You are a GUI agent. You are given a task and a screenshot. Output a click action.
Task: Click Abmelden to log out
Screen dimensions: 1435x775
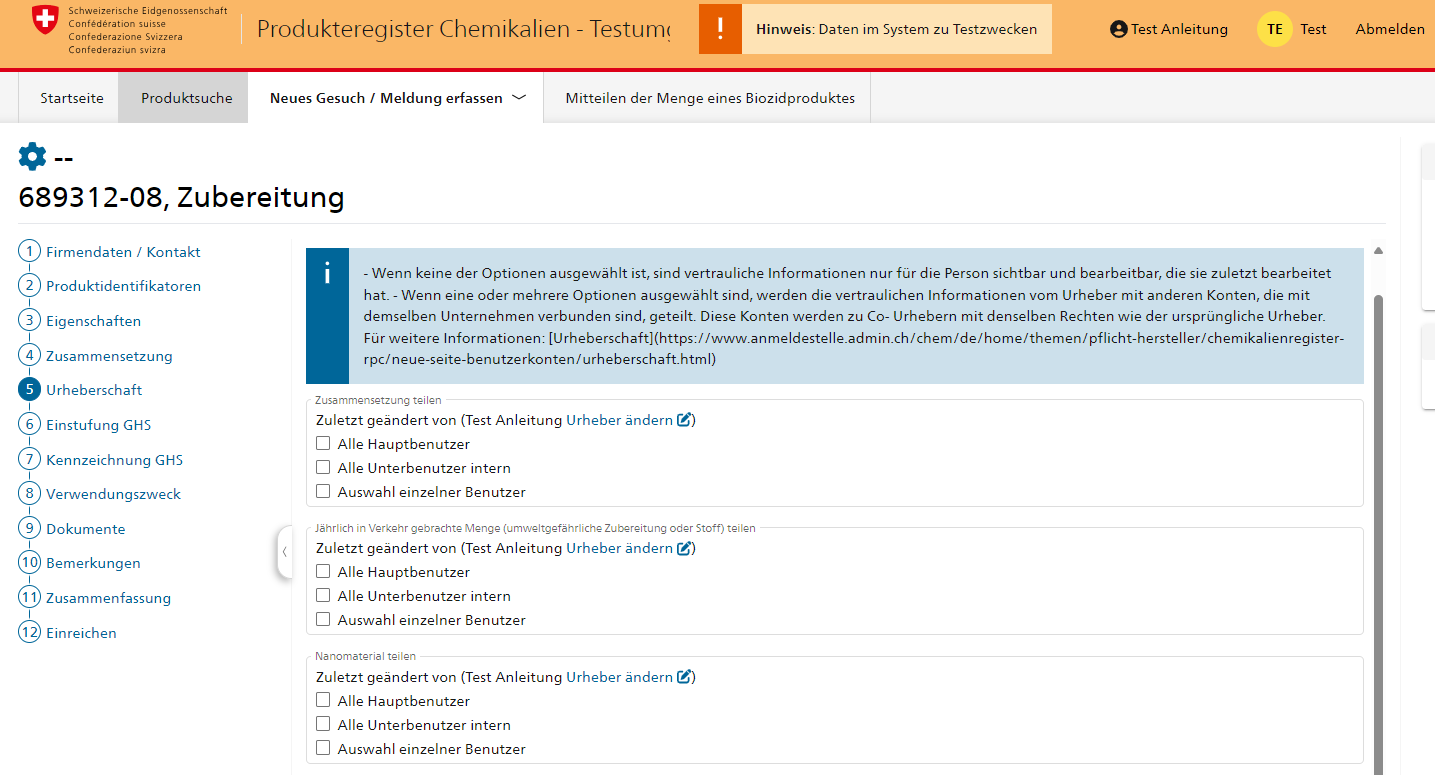1389,29
